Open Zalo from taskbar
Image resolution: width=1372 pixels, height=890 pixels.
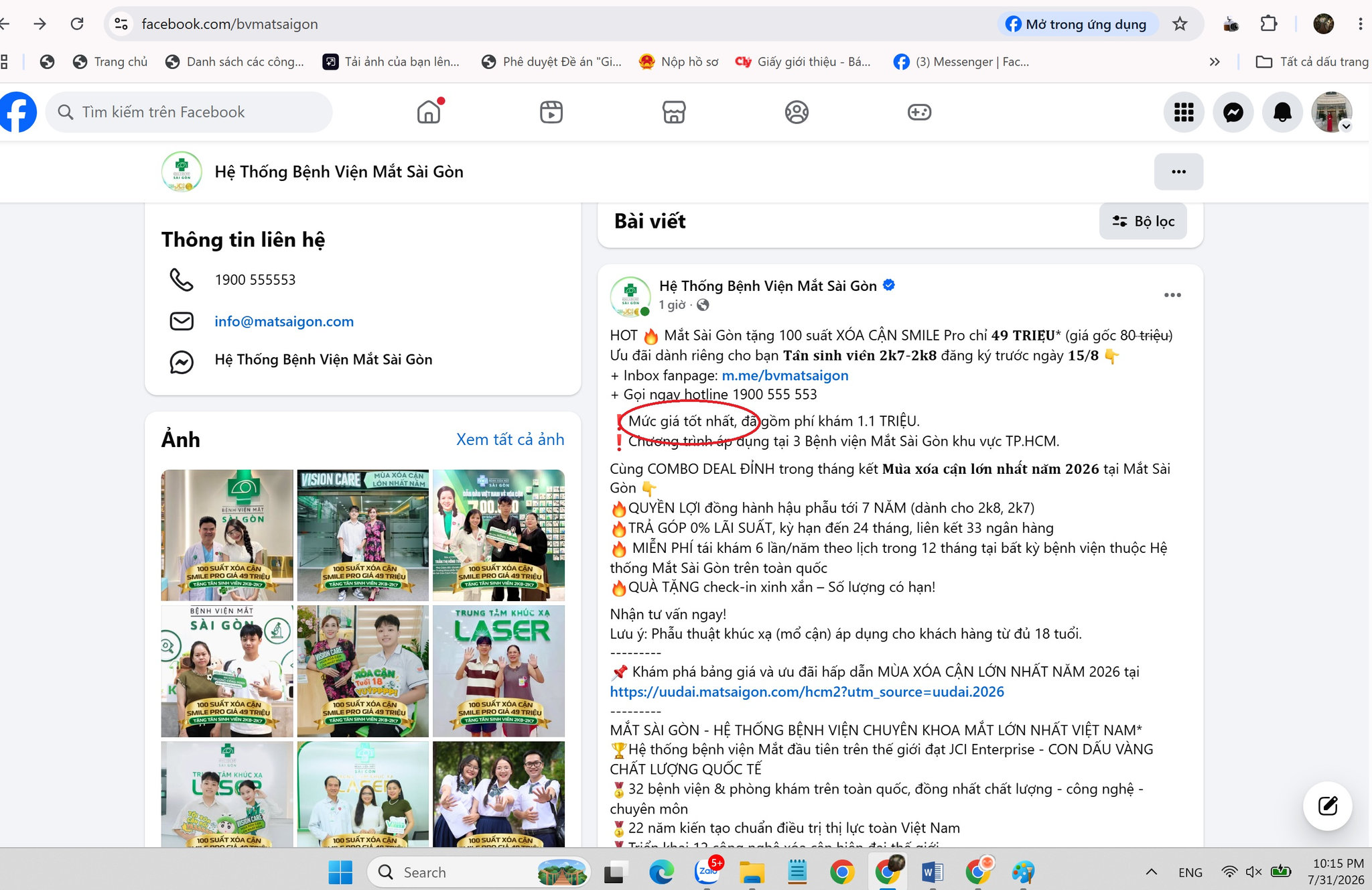(708, 871)
